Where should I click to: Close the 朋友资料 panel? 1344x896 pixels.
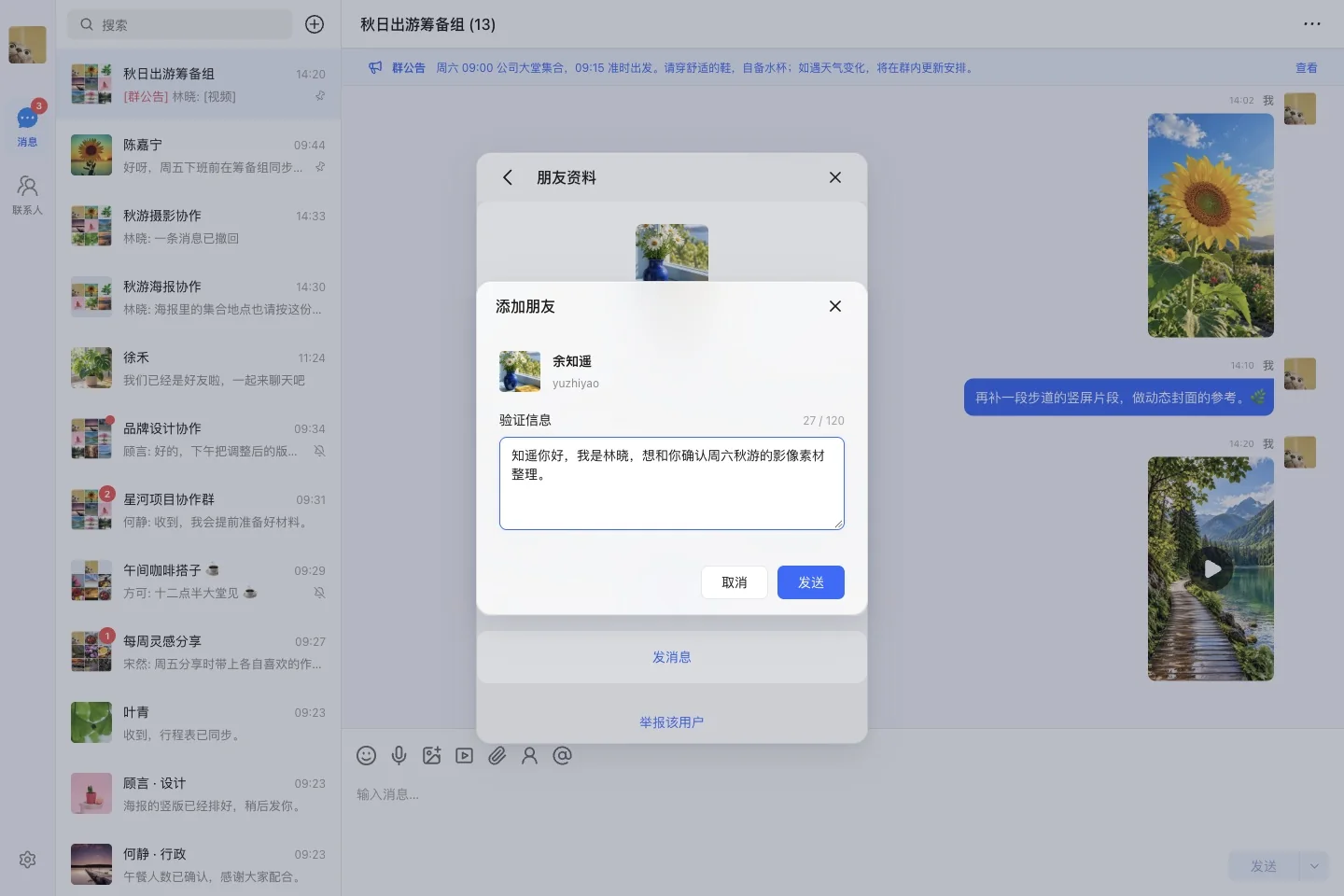click(x=835, y=177)
